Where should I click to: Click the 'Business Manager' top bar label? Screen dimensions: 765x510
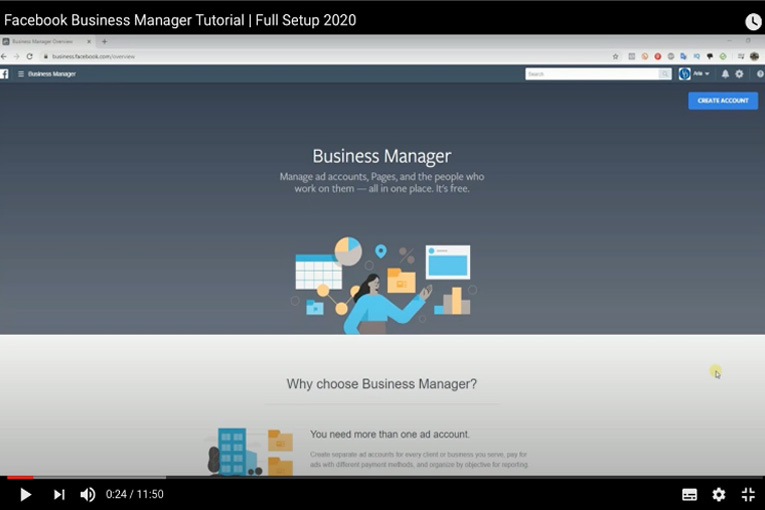[52, 74]
